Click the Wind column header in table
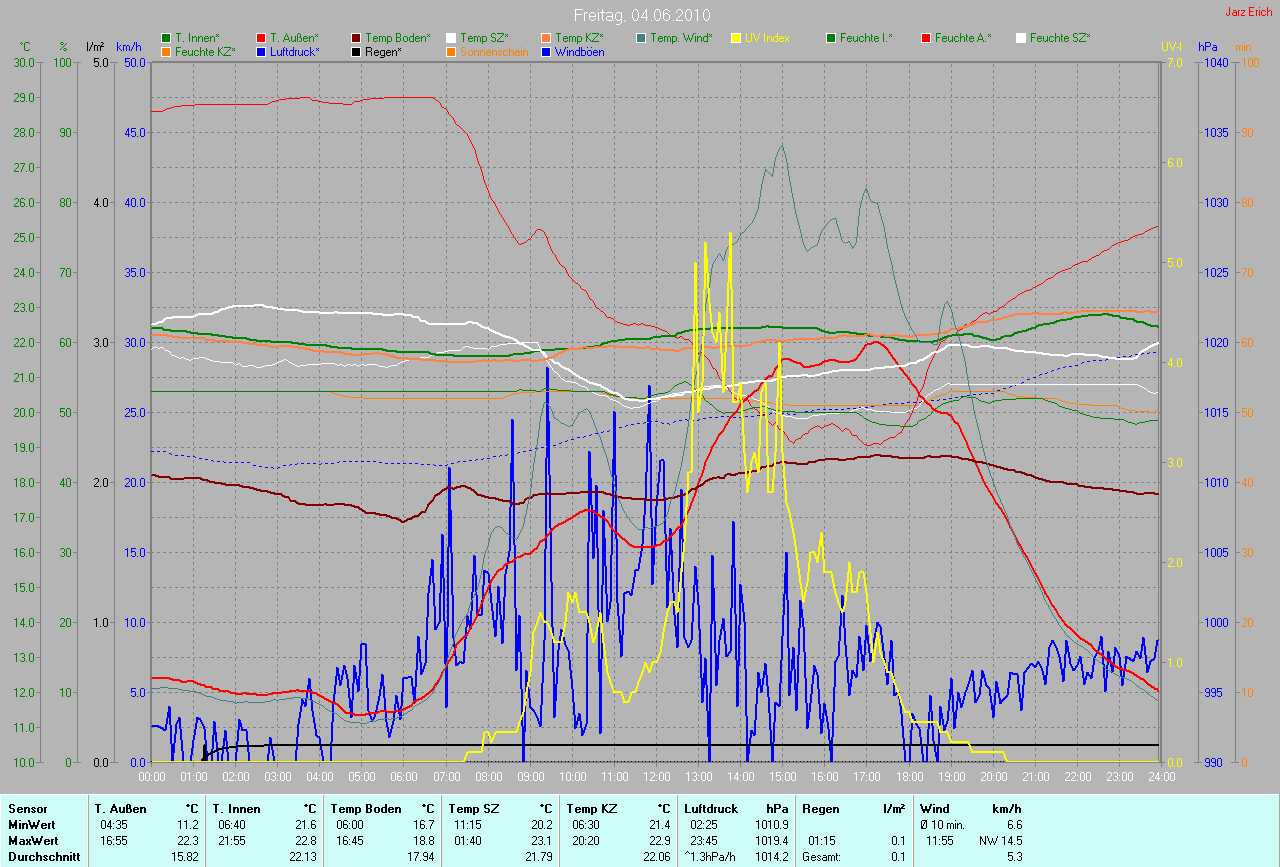Screen dimensions: 1280x867 pos(934,808)
